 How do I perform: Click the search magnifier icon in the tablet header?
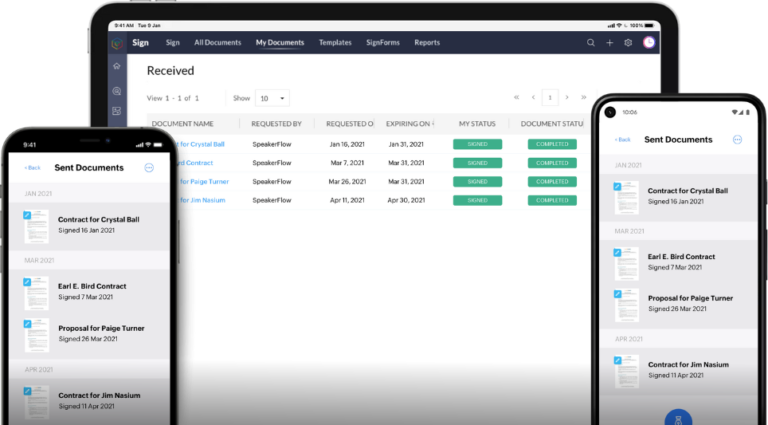591,43
